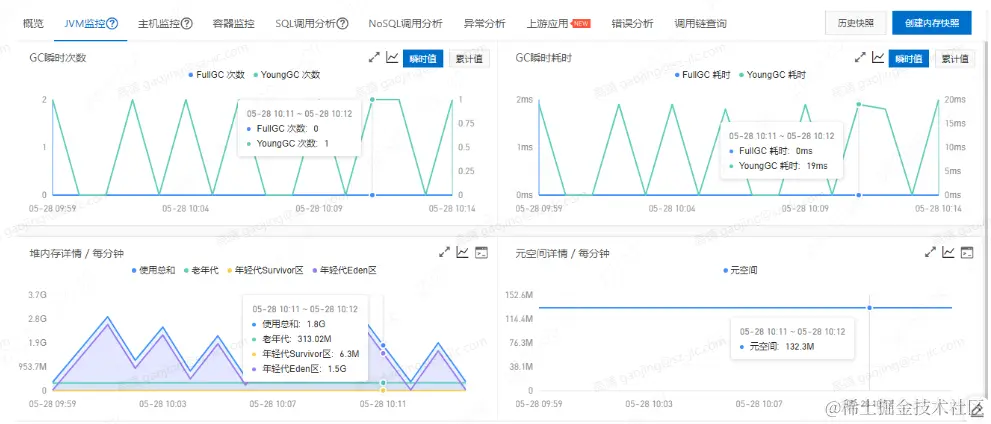Open the console window icon in 元空间详情 panel
The height and width of the screenshot is (424, 991).
[x=966, y=253]
